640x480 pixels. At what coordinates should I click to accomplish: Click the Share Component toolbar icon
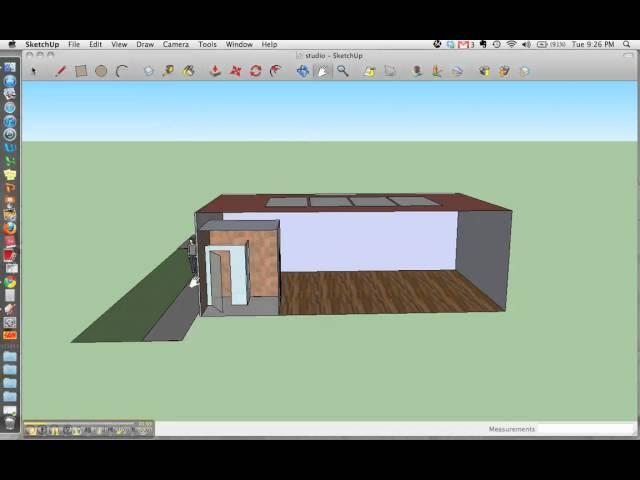[x=524, y=71]
